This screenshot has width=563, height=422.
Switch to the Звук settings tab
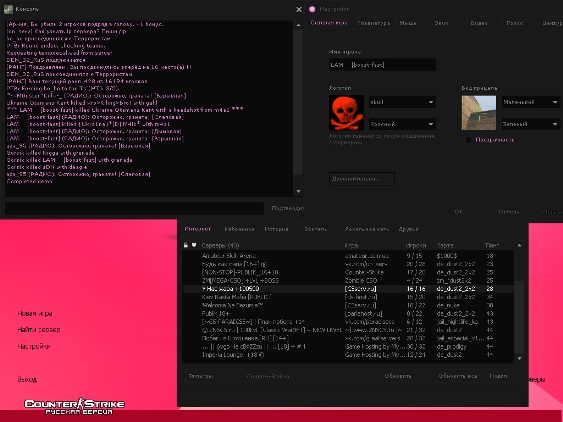tap(441, 23)
